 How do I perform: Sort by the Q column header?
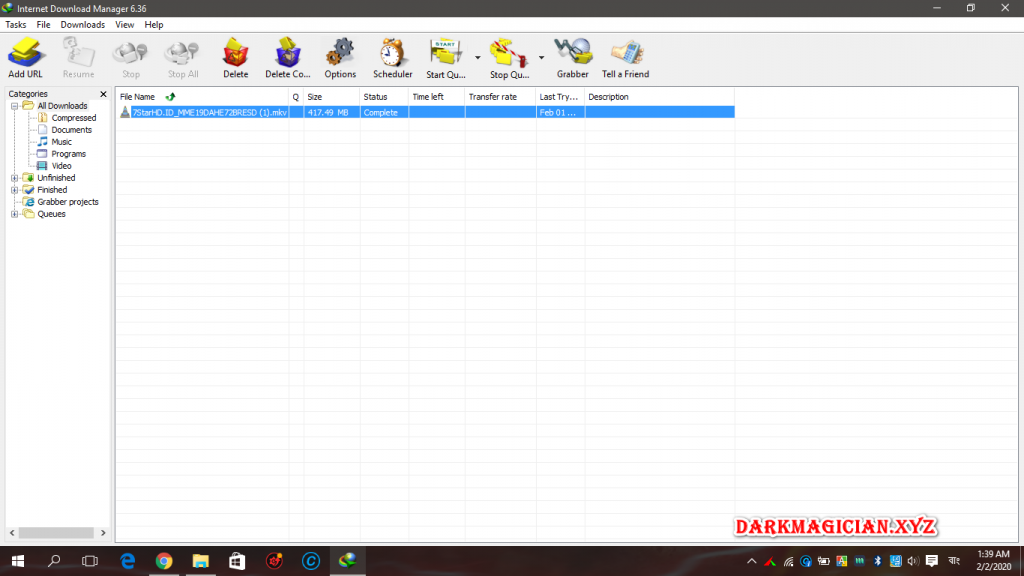coord(296,97)
